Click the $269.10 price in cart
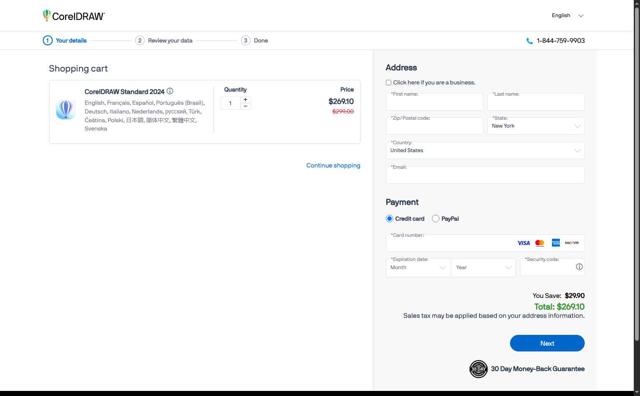Viewport: 640px width, 396px height. [341, 101]
